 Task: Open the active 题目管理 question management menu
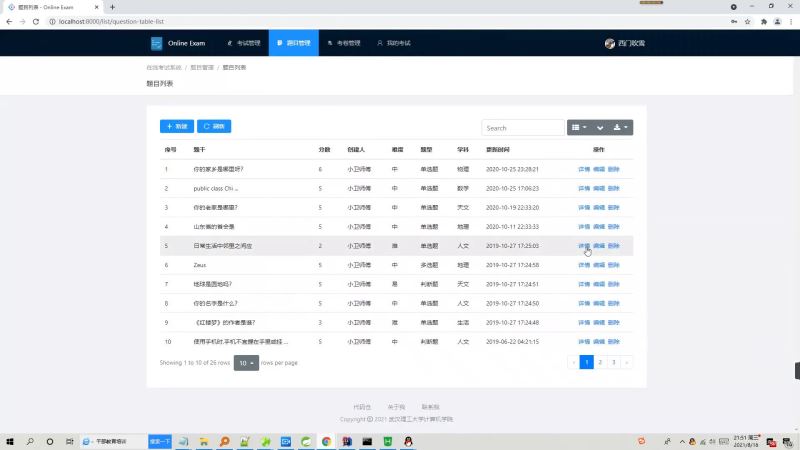[x=294, y=43]
